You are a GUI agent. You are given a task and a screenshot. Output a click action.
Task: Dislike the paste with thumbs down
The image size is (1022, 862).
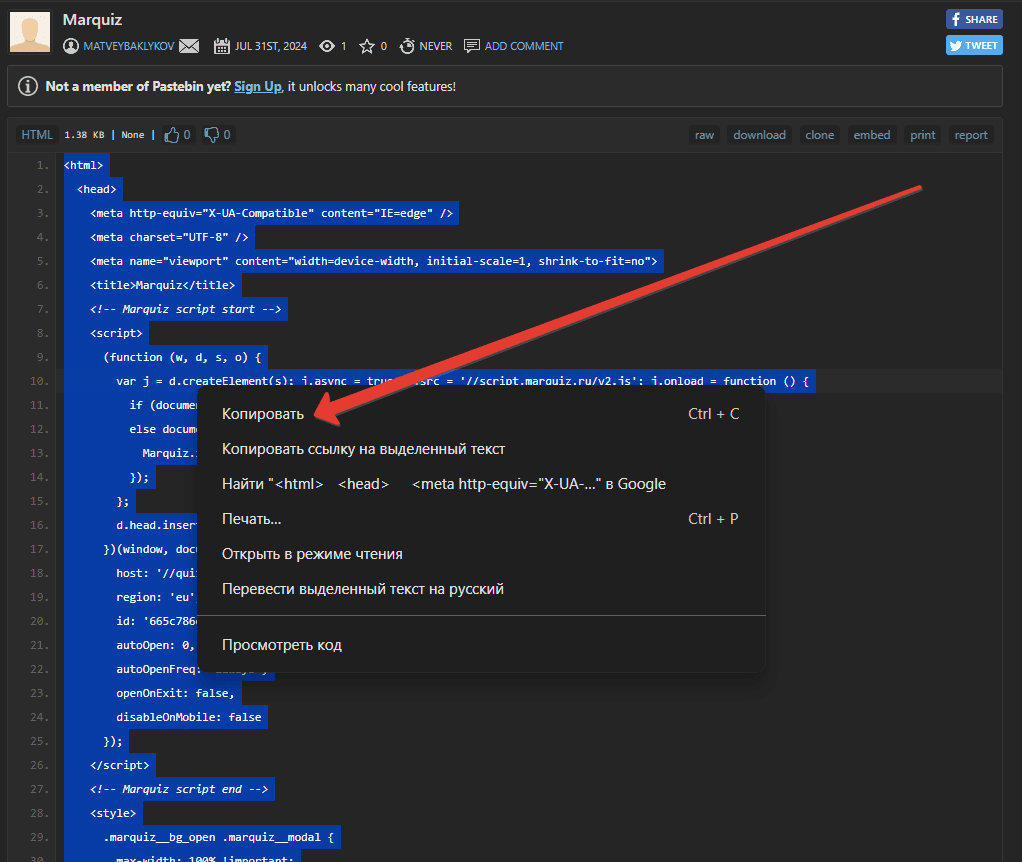217,135
